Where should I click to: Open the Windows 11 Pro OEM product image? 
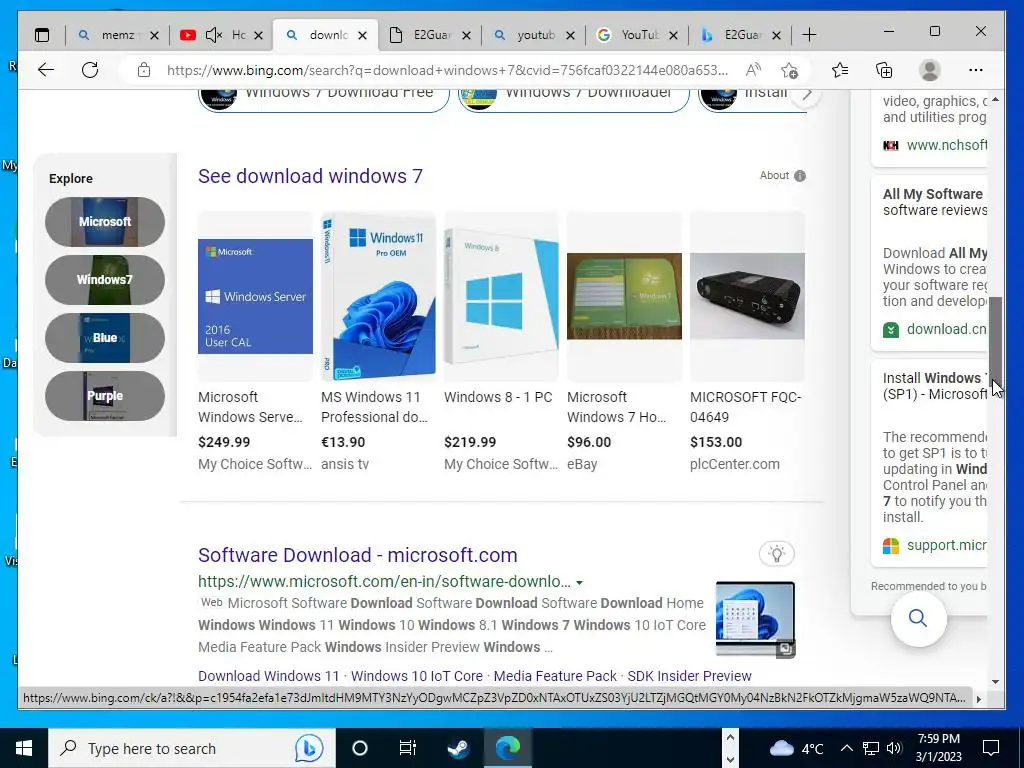coord(378,296)
